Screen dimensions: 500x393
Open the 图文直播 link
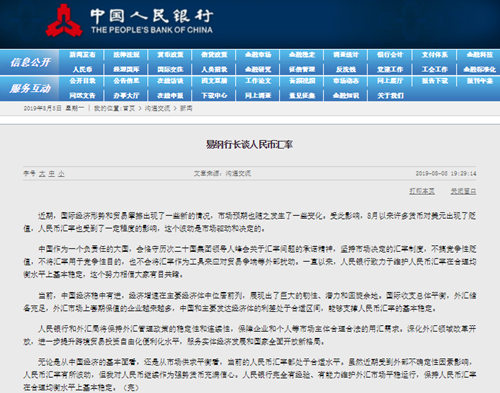click(x=214, y=81)
